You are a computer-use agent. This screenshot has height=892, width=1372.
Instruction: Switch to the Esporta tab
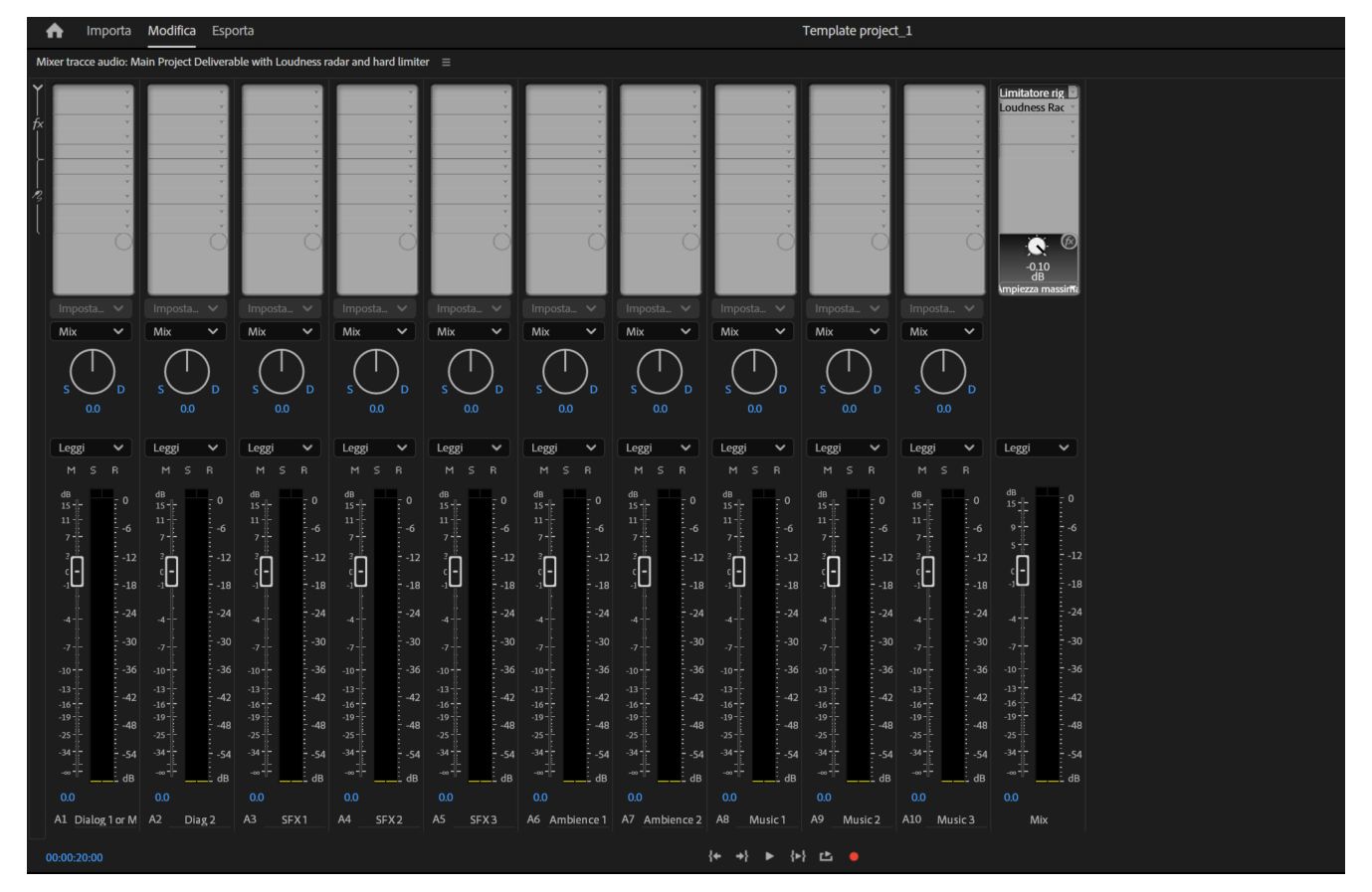pyautogui.click(x=233, y=31)
